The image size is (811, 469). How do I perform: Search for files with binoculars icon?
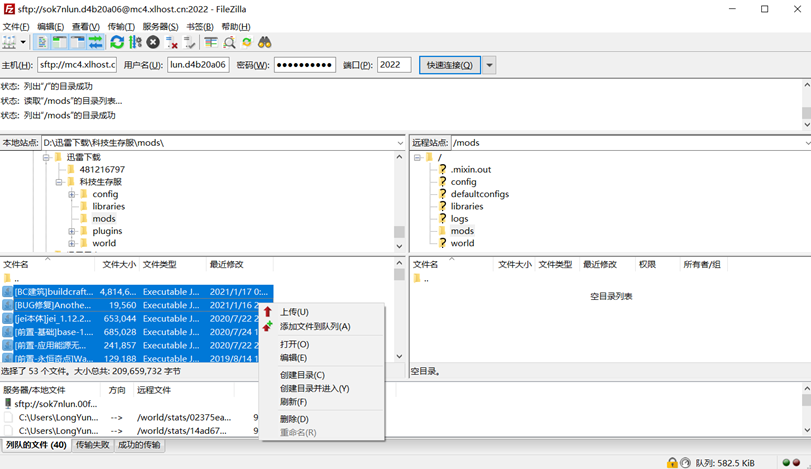pyautogui.click(x=265, y=42)
